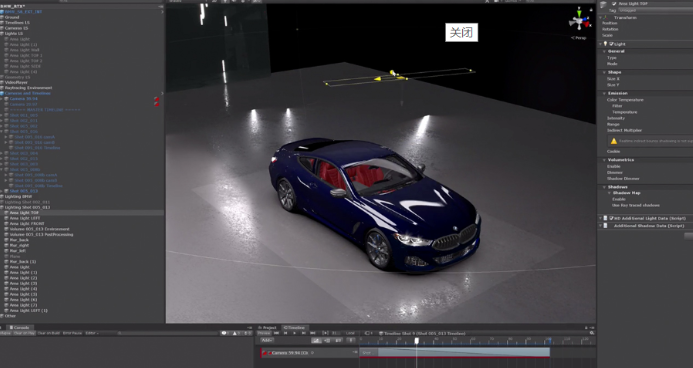693x368 pixels.
Task: Click the cube icon beside Ground object
Action: tap(2, 17)
